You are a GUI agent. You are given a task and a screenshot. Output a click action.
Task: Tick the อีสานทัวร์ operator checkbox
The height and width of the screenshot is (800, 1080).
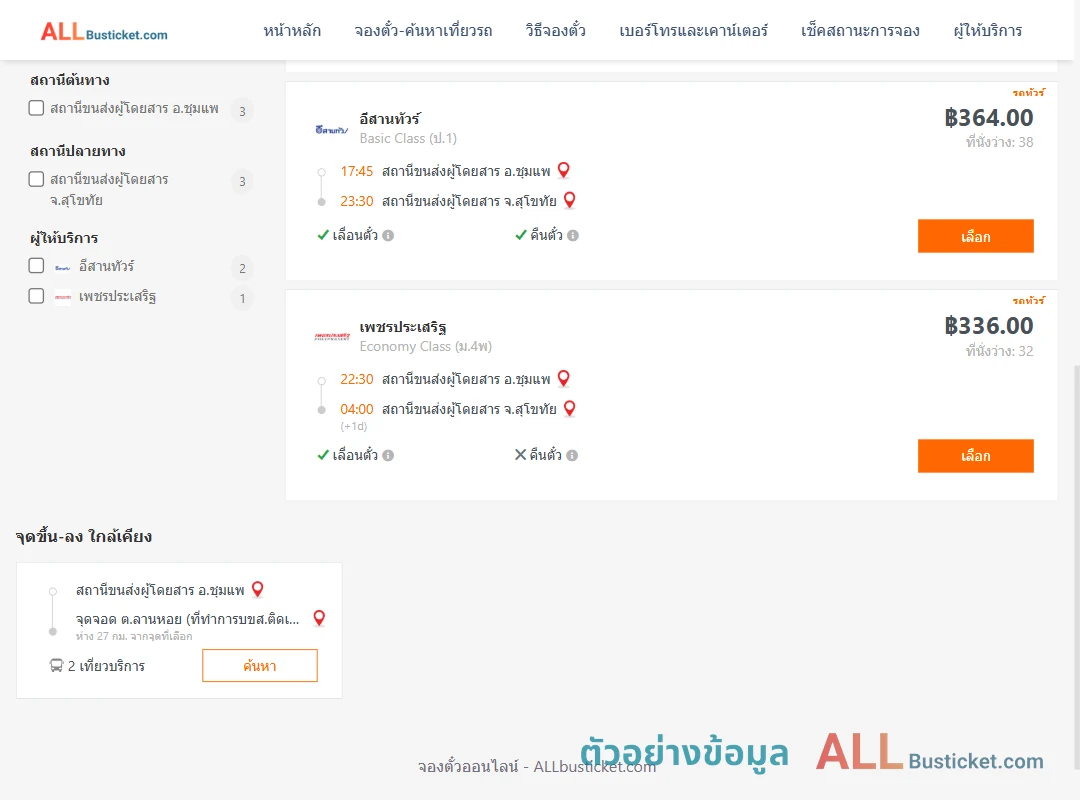(37, 266)
